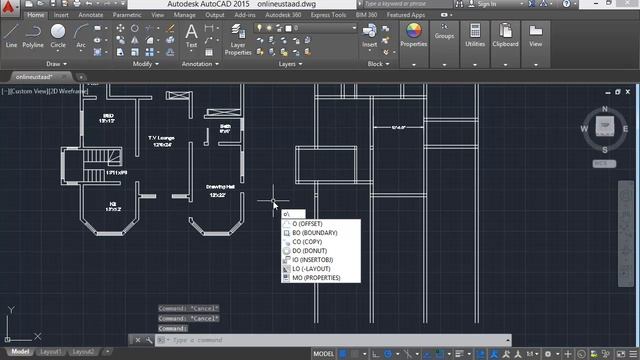The image size is (640, 360).
Task: Pick the Mirror tool in Modify
Action: tap(135, 40)
